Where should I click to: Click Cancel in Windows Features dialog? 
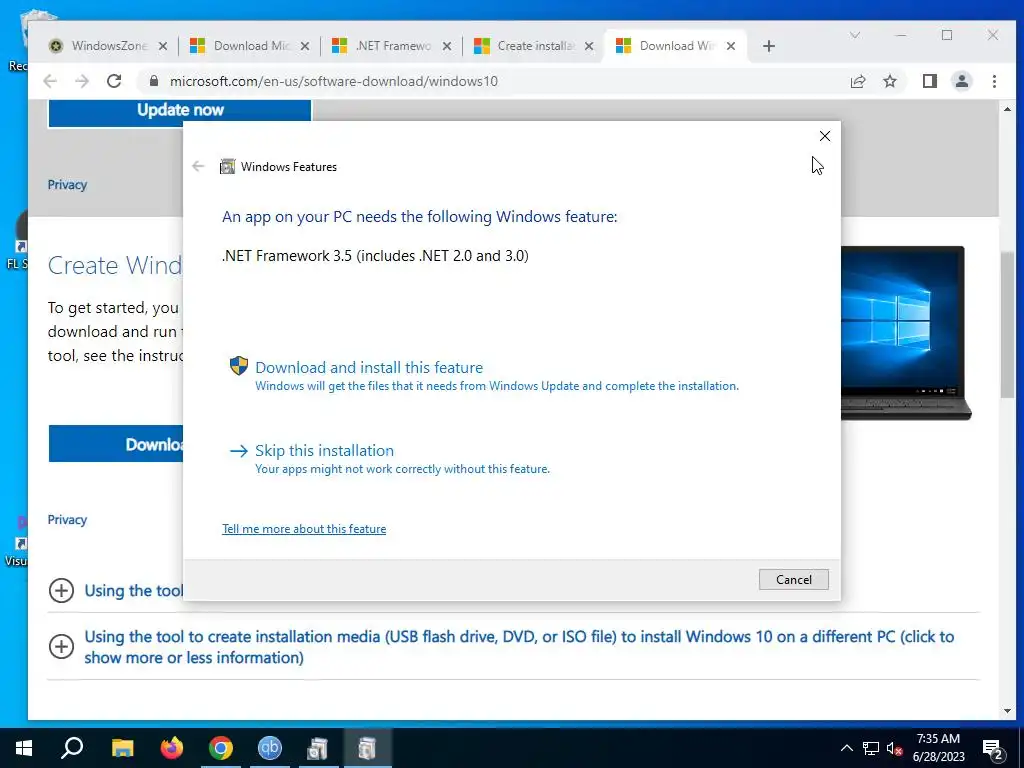tap(793, 579)
